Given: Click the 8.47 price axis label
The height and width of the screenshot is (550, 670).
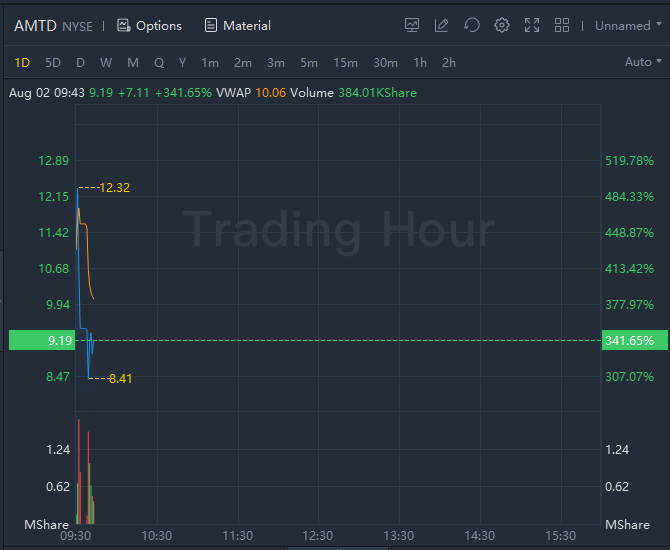Looking at the screenshot, I should (58, 376).
